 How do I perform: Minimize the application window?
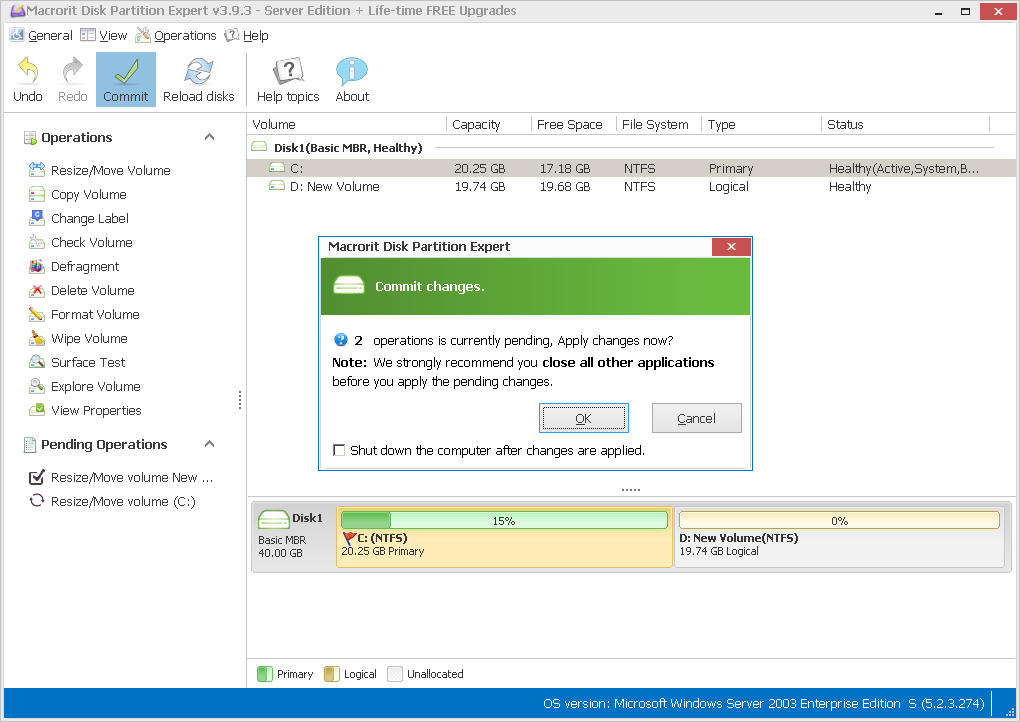[939, 11]
